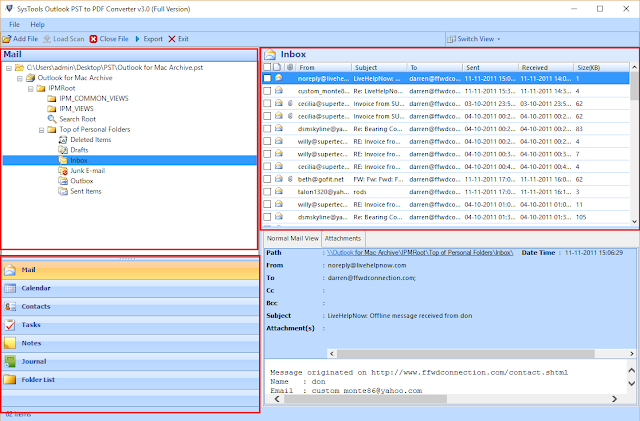Open the Contacts icon in navigation pane

point(10,307)
